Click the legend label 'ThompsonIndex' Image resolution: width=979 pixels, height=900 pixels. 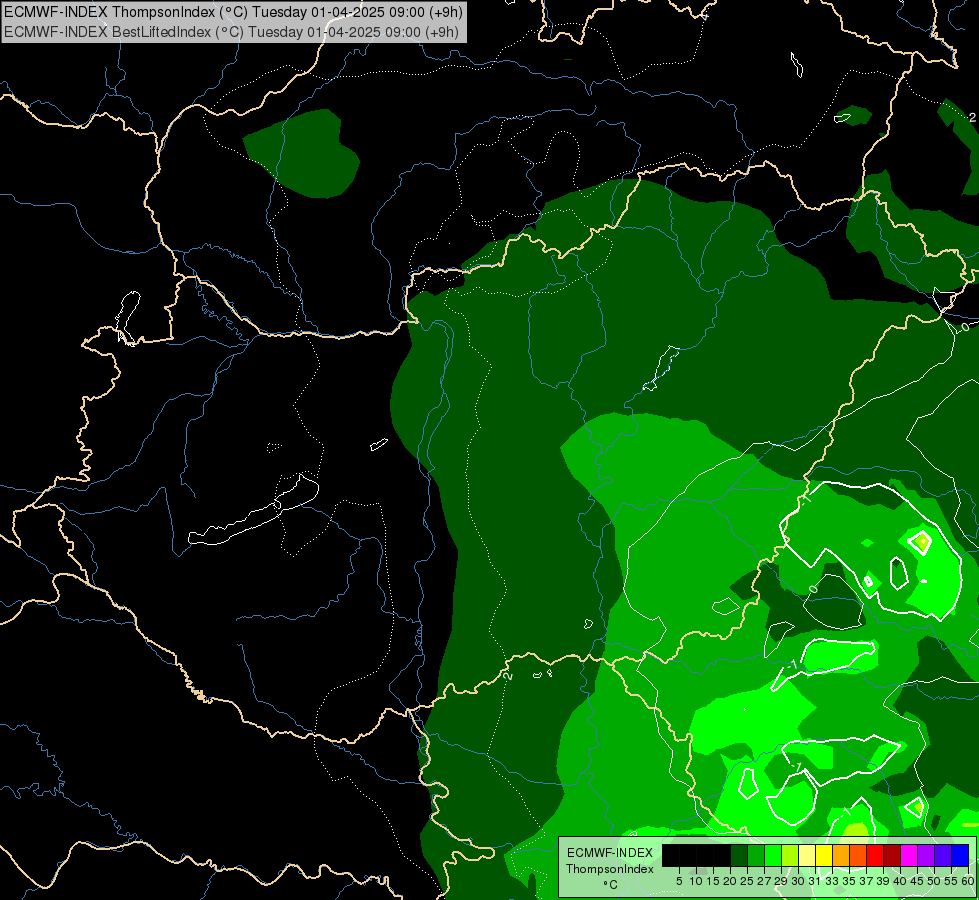(x=610, y=869)
